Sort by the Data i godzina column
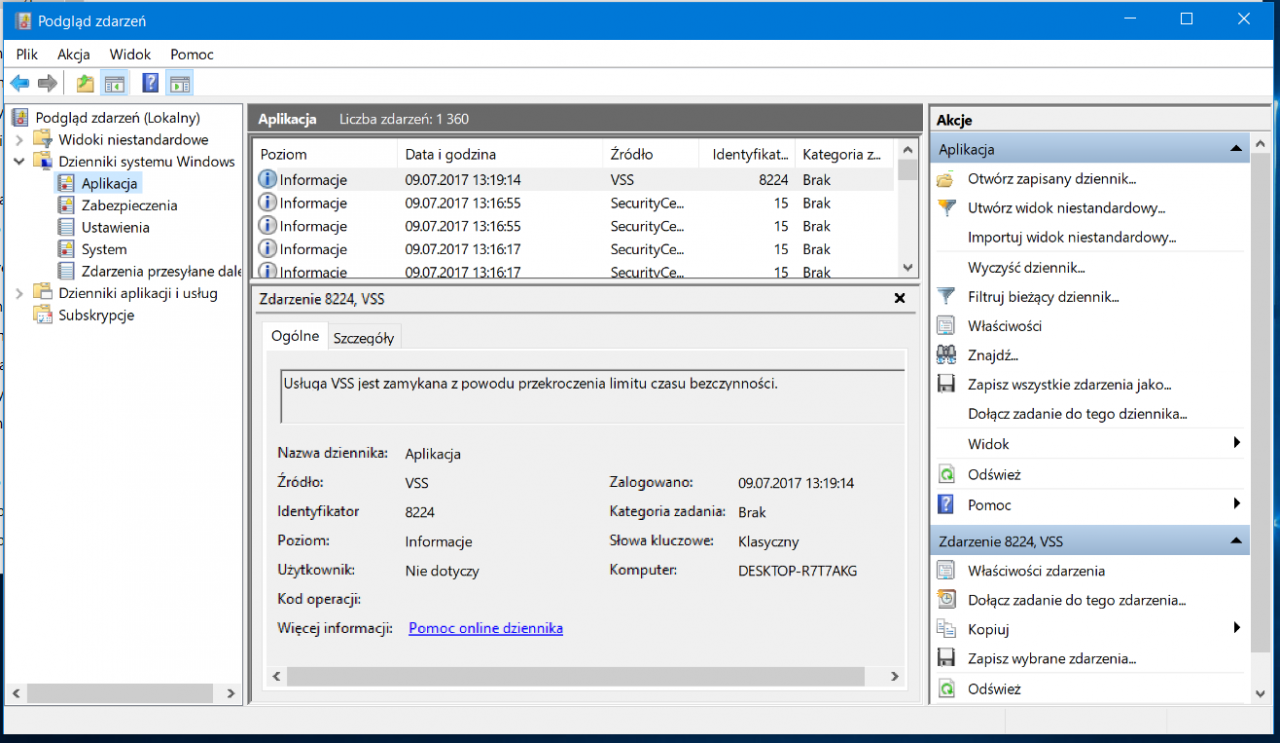The width and height of the screenshot is (1280, 743). (x=450, y=154)
